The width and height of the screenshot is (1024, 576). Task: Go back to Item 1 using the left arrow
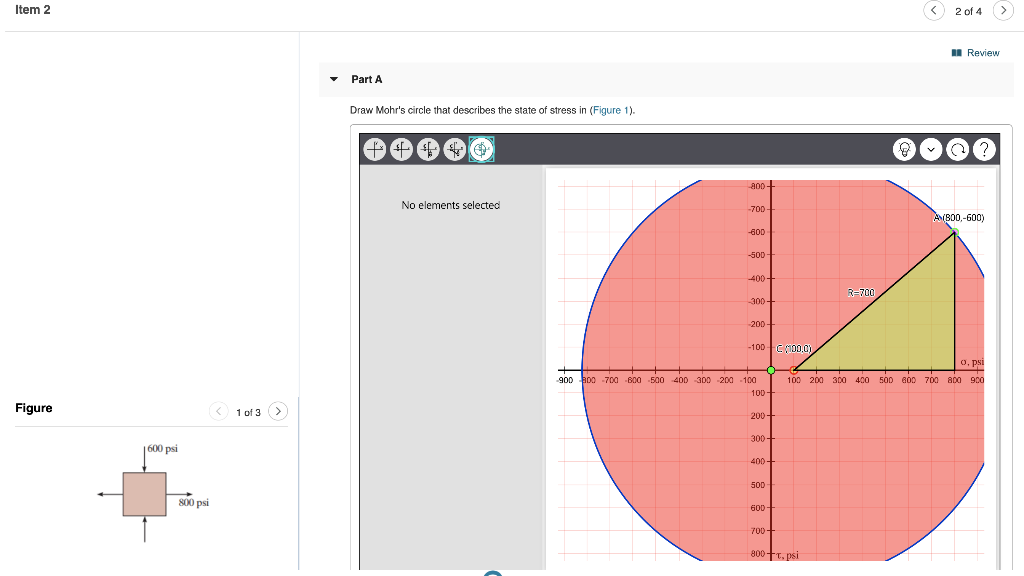(x=933, y=10)
